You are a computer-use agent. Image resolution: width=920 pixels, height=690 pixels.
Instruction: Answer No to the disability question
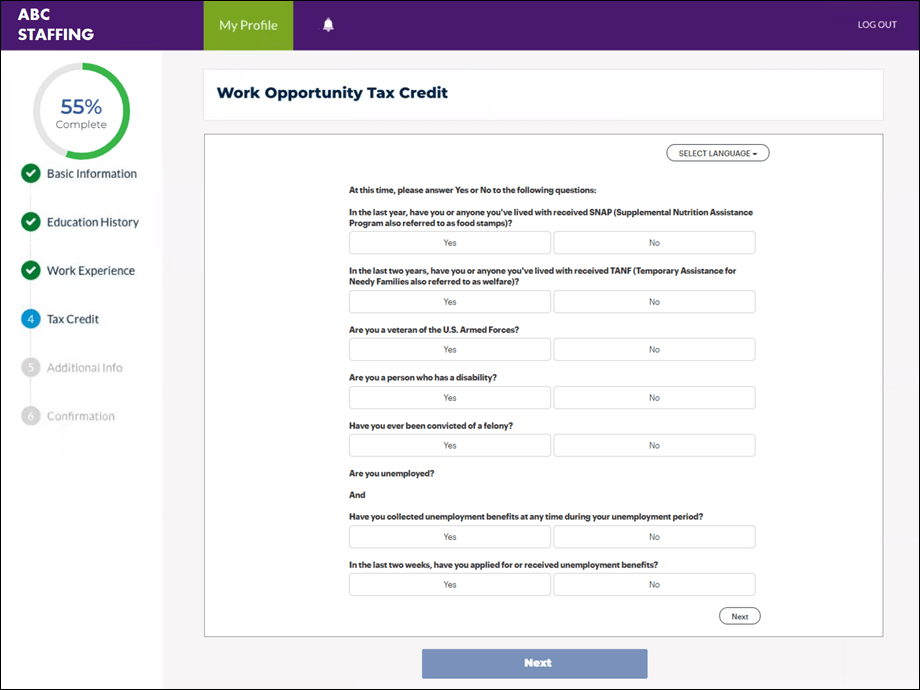(654, 398)
